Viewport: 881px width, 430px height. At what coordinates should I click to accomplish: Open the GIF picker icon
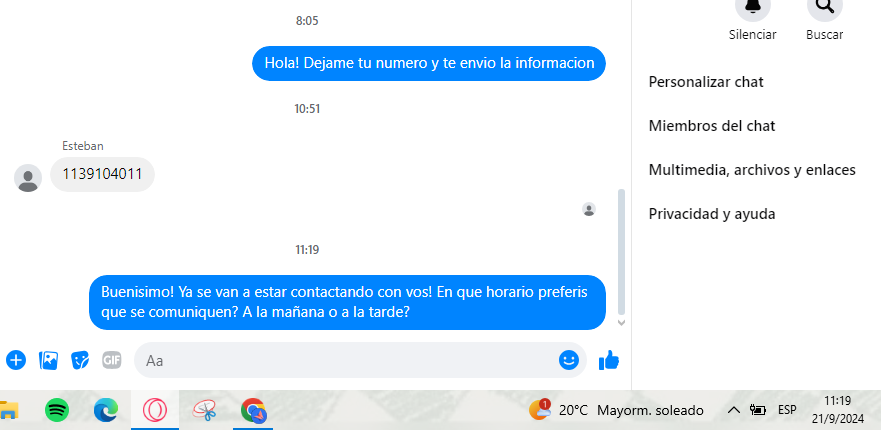click(112, 360)
